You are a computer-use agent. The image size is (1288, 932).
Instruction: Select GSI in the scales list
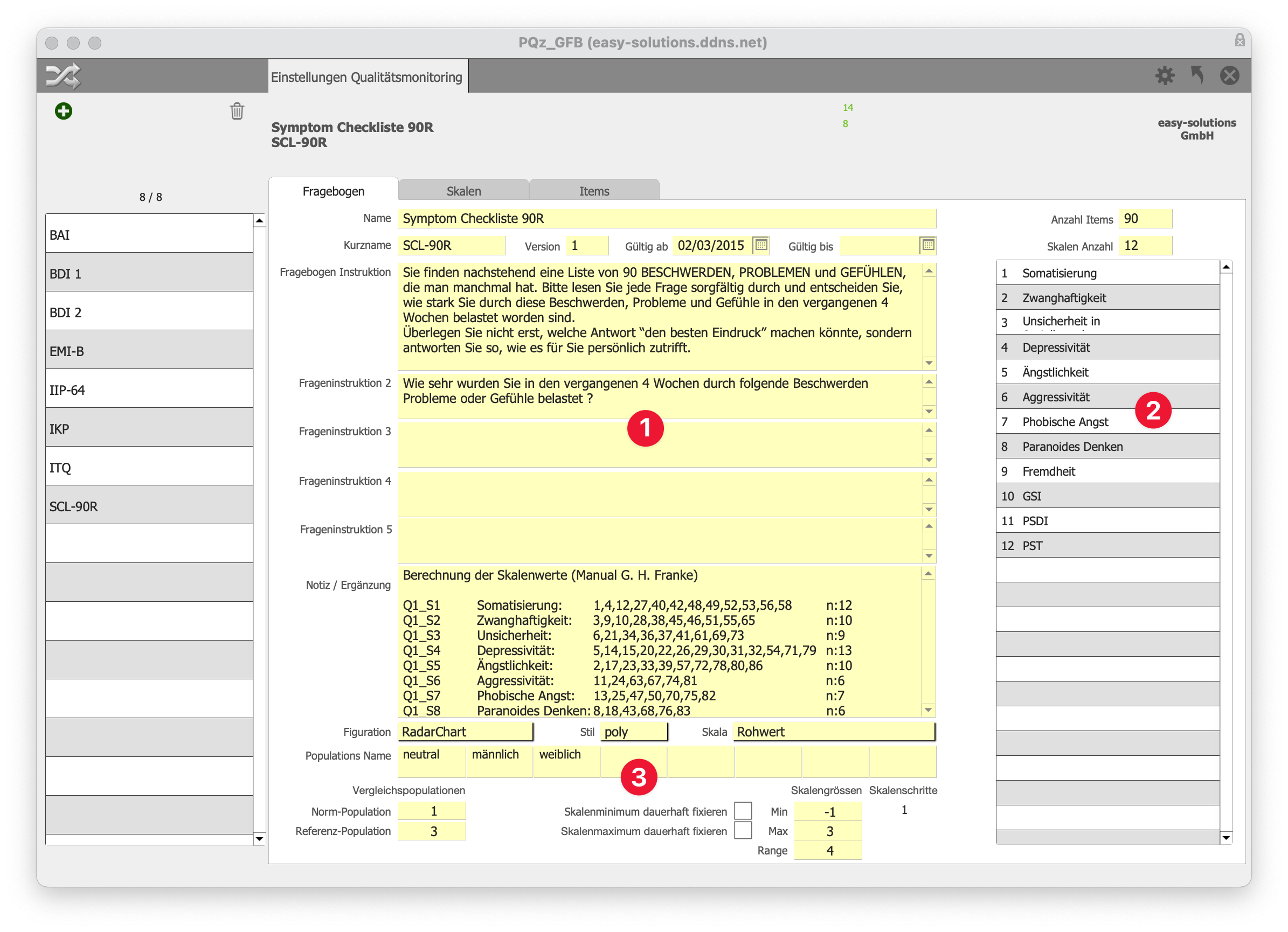pyautogui.click(x=1107, y=496)
